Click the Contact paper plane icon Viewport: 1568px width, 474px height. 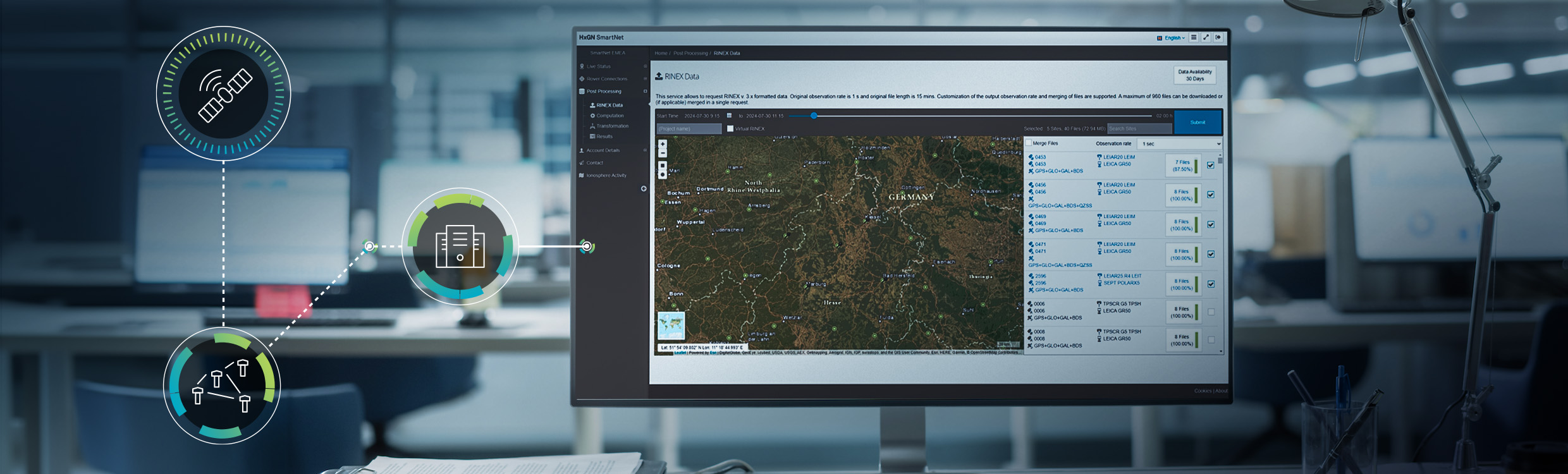(582, 163)
